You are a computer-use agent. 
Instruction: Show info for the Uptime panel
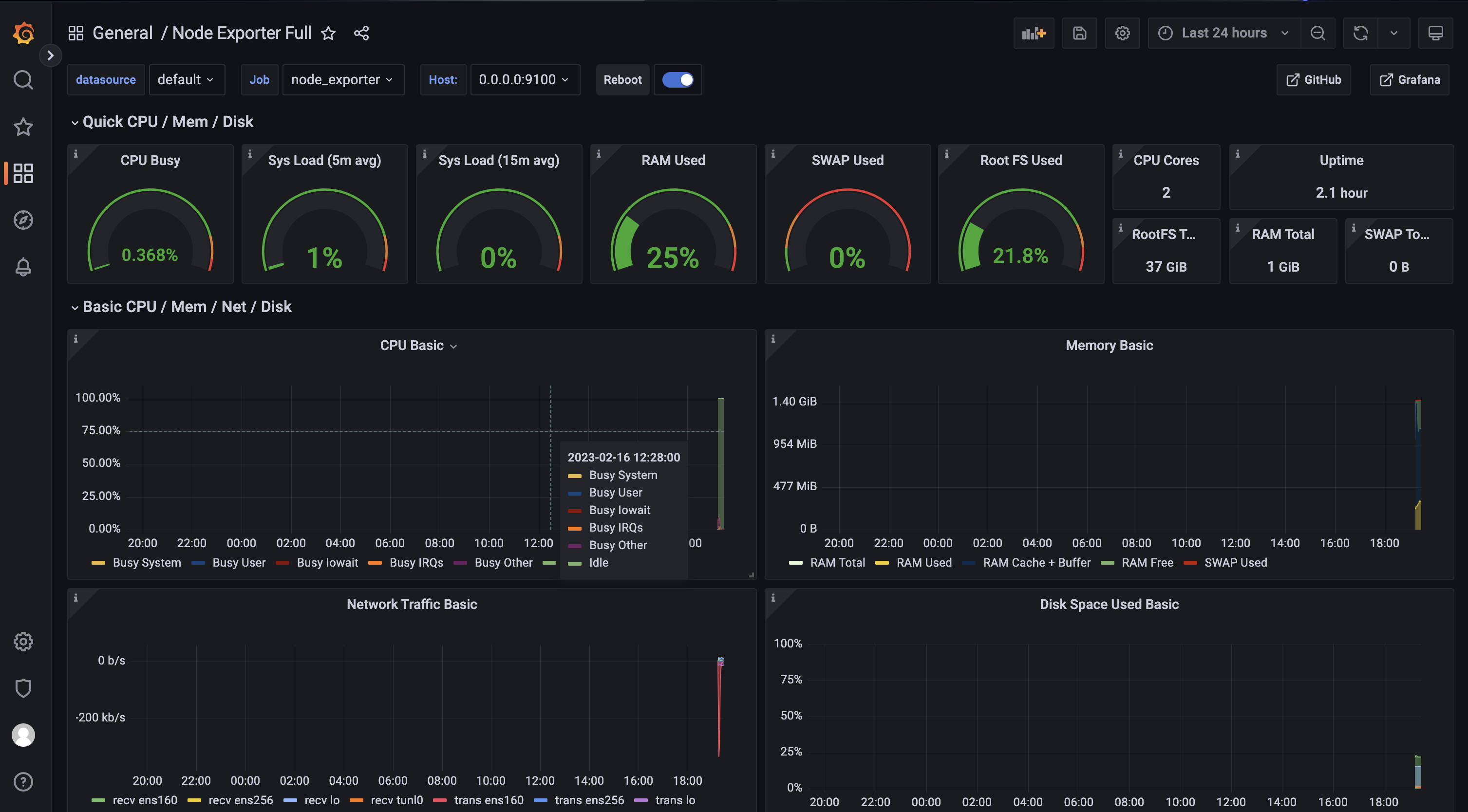pos(1237,154)
